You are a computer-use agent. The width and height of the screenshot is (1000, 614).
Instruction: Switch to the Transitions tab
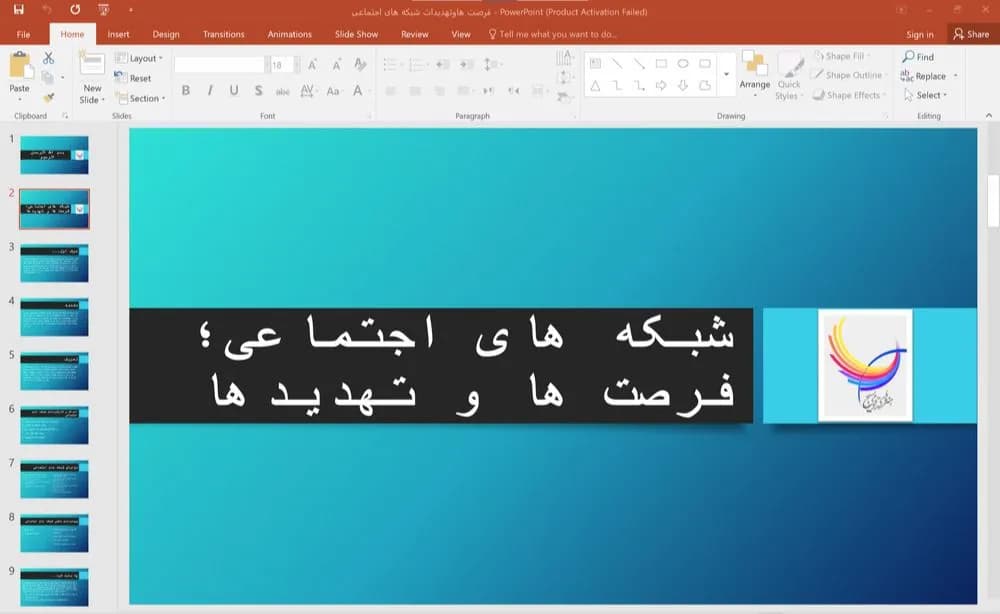pos(223,34)
